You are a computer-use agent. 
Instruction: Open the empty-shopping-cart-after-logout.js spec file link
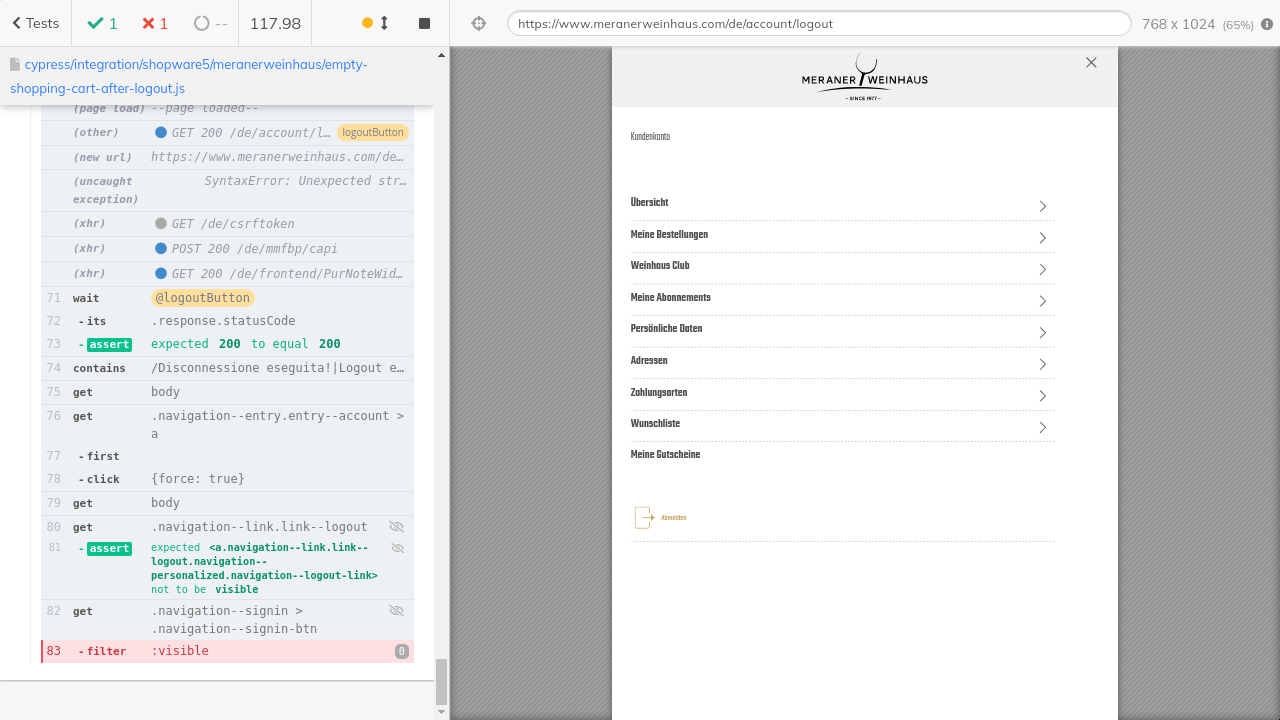pyautogui.click(x=189, y=76)
